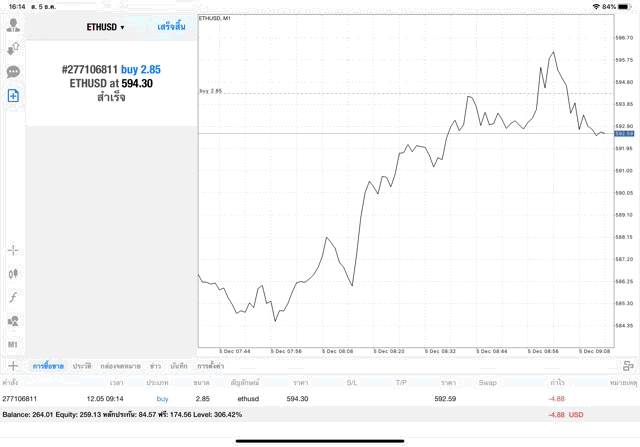640x447 pixels.
Task: Open the quotes up-down arrows icon
Action: pos(13,48)
